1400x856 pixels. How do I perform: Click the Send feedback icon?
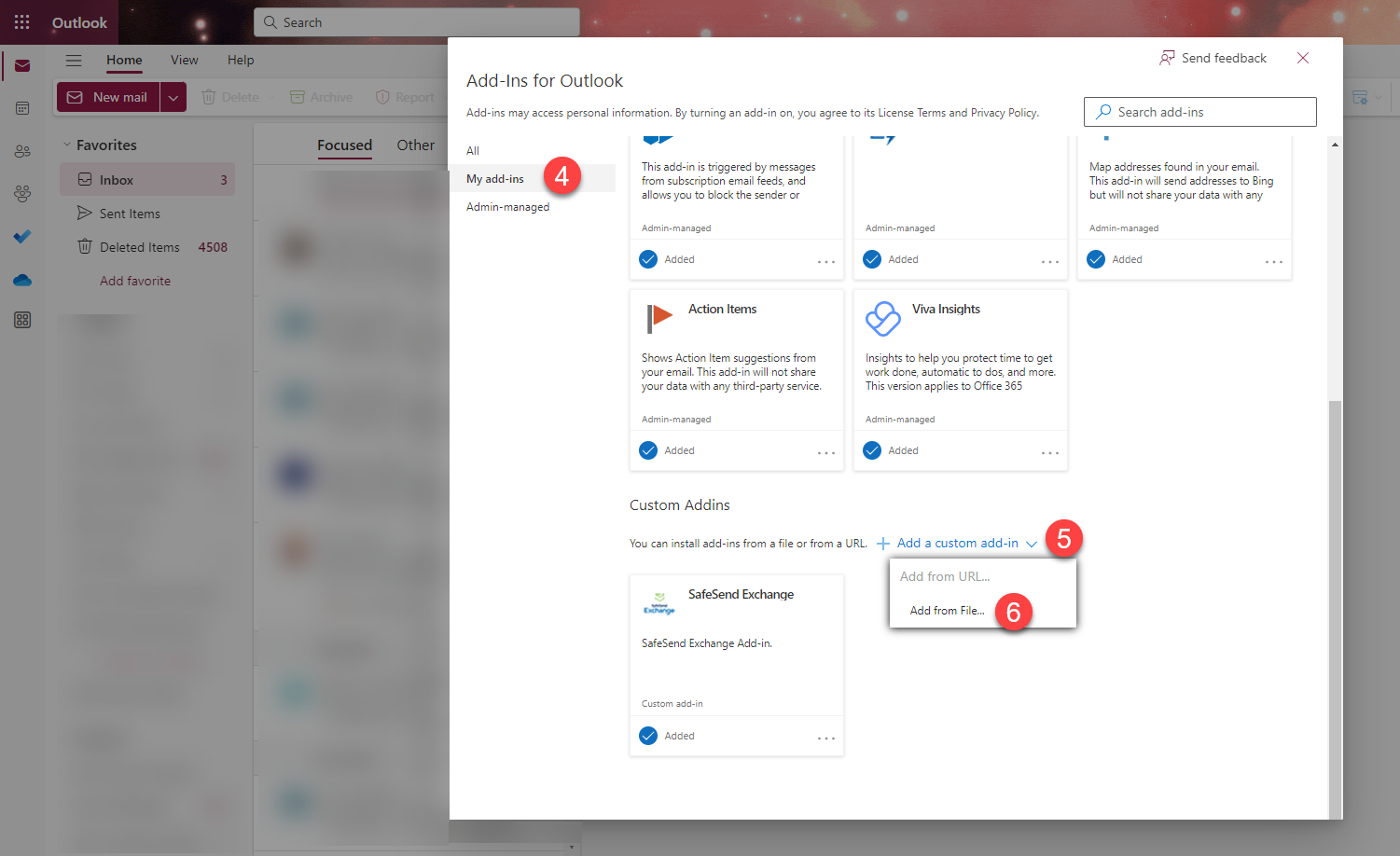pos(1167,58)
